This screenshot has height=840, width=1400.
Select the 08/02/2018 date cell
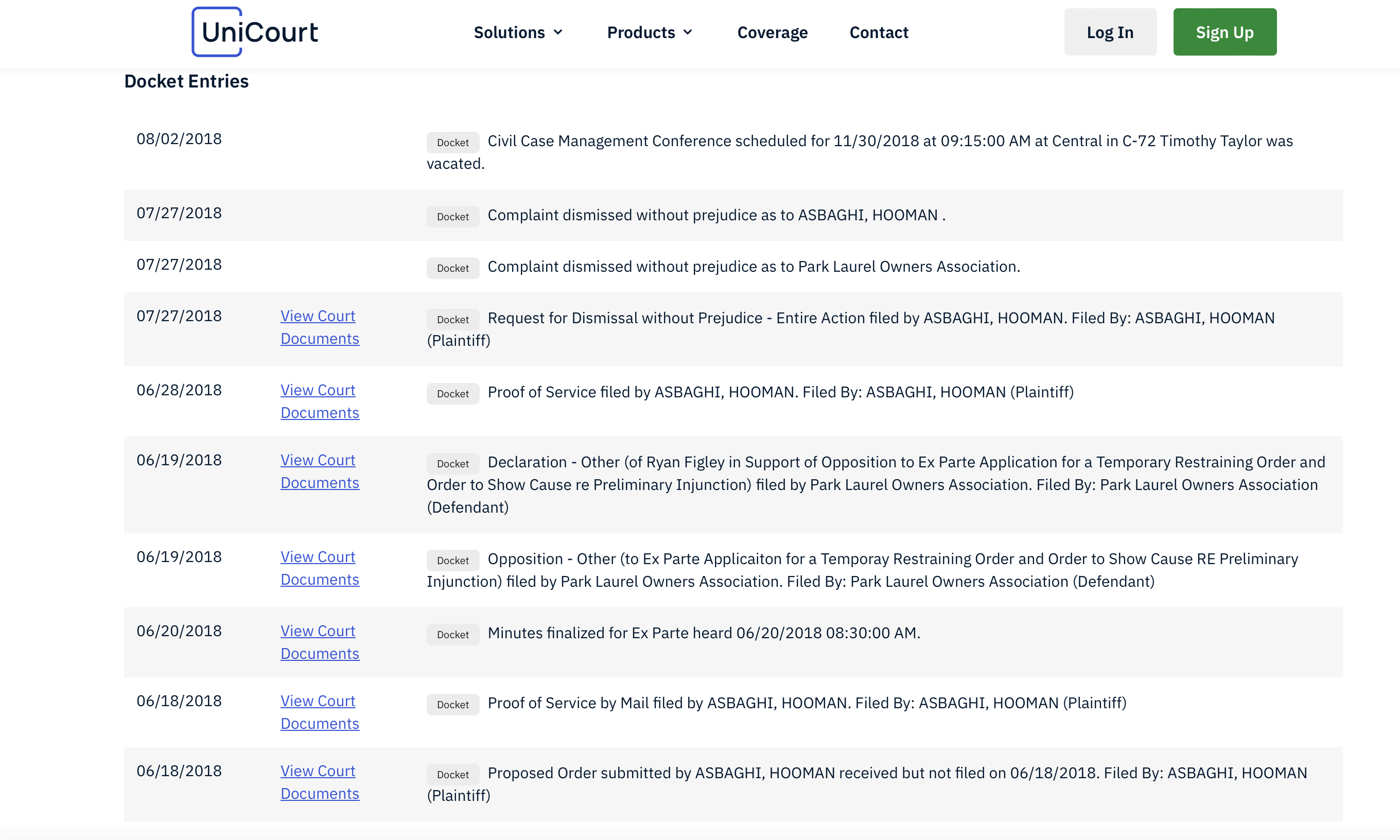pyautogui.click(x=179, y=139)
